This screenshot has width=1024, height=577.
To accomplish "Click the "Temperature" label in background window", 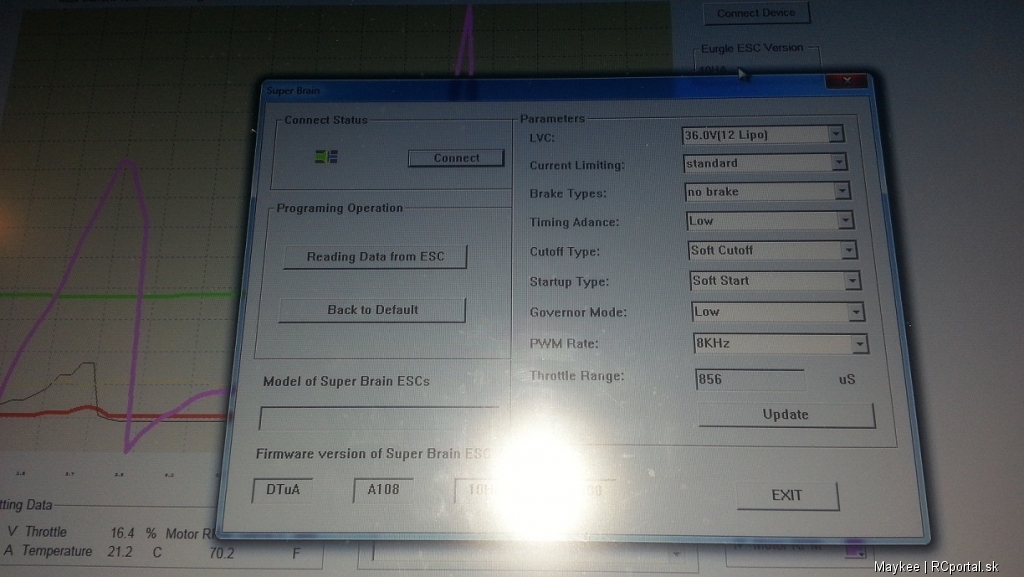I will point(57,551).
